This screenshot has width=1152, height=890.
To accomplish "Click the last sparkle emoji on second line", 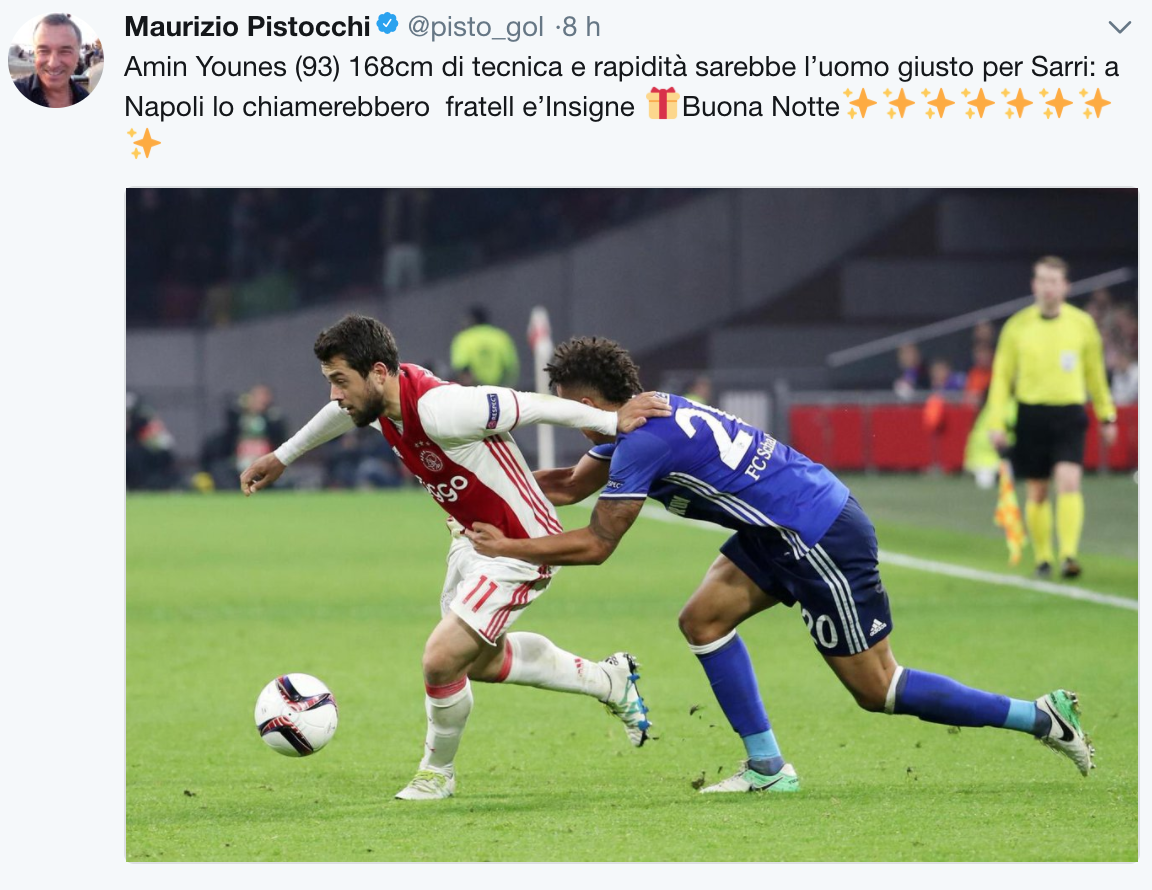I will [x=1095, y=103].
